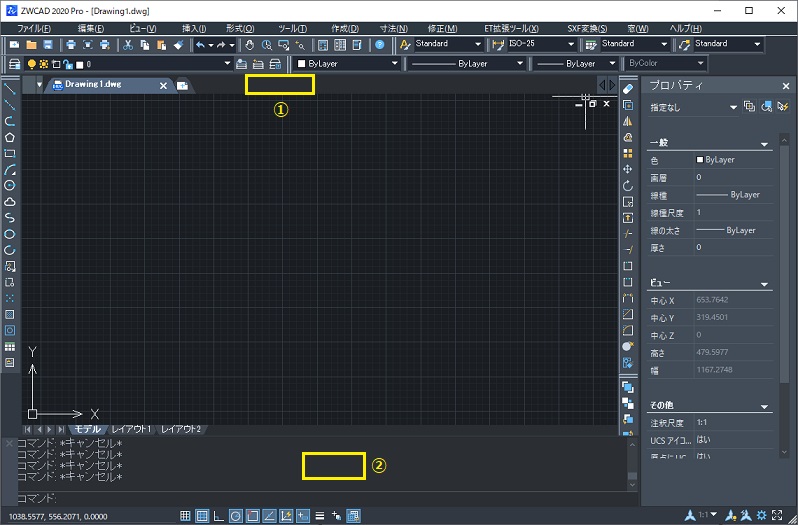Click the 色 ByLayer color value
Screen dimensions: 798x525
pos(733,160)
